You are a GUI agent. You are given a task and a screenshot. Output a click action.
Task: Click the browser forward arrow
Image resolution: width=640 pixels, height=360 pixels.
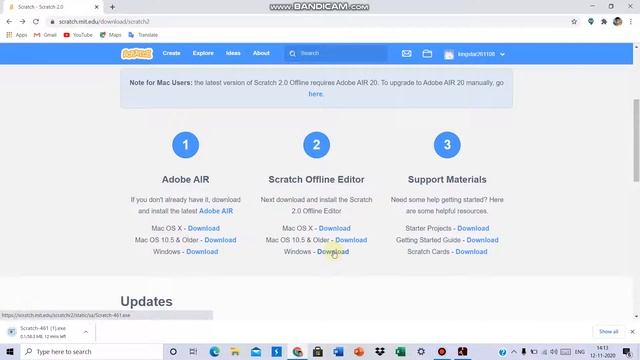[x=22, y=22]
